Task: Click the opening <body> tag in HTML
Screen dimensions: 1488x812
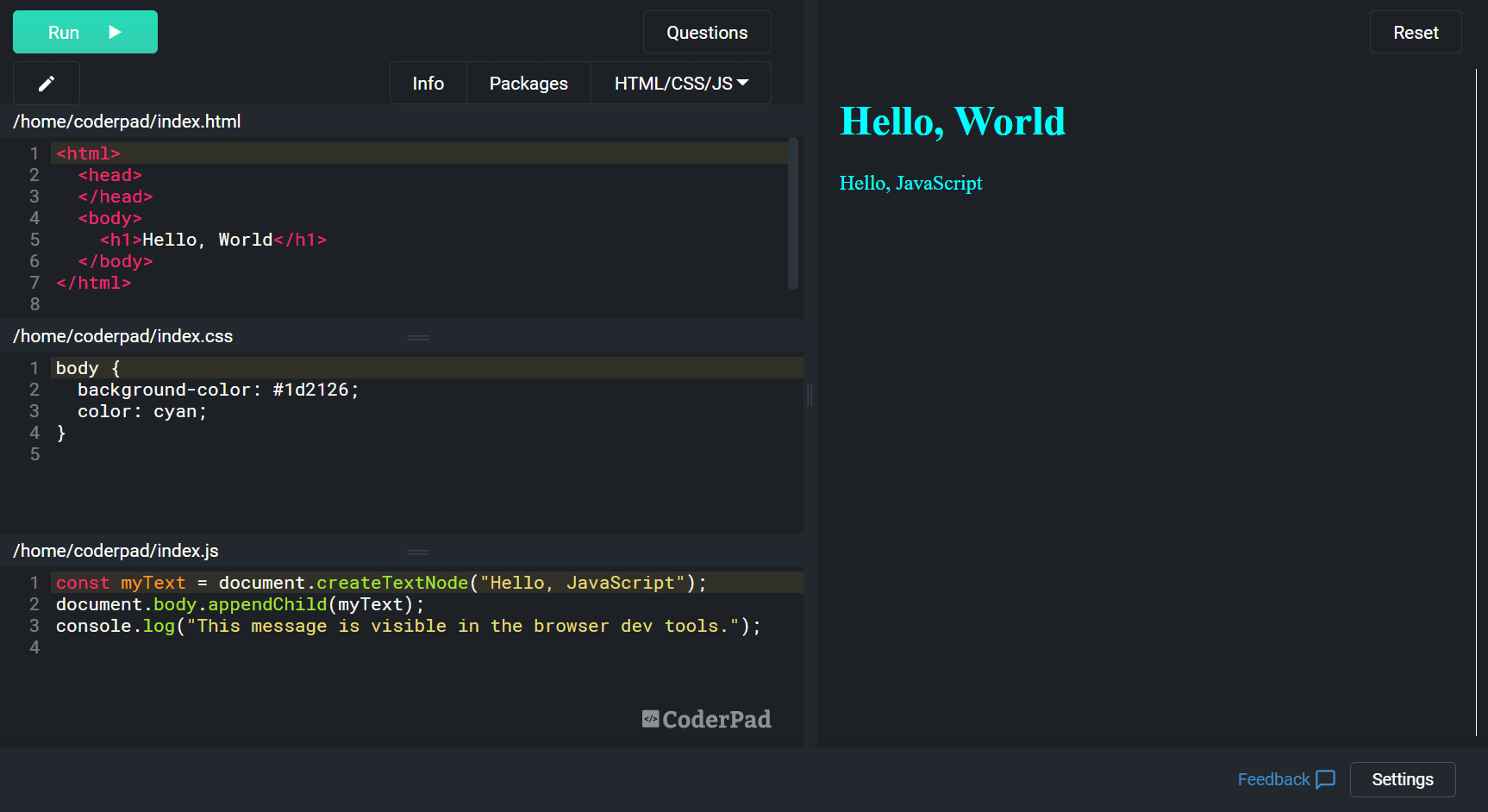Action: tap(109, 218)
